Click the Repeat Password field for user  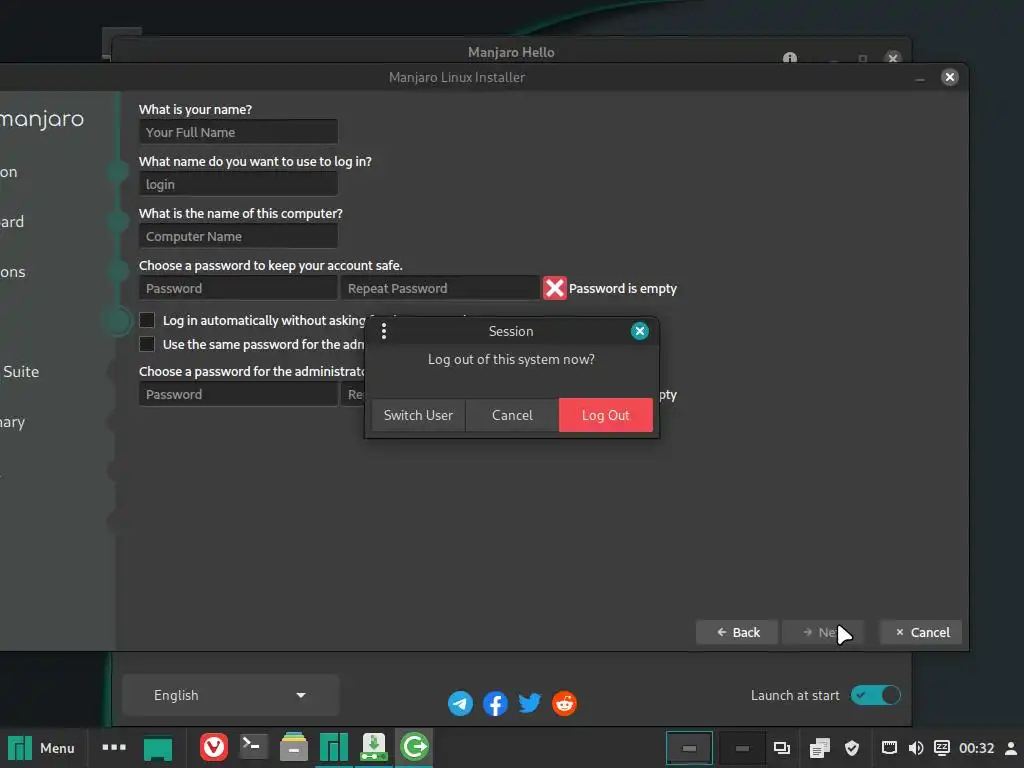coord(440,289)
